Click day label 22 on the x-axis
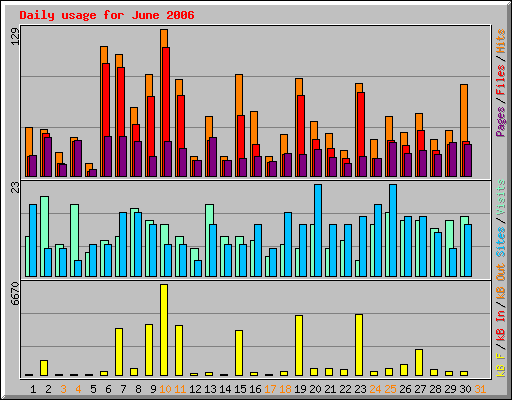The height and width of the screenshot is (400, 512). [x=345, y=389]
